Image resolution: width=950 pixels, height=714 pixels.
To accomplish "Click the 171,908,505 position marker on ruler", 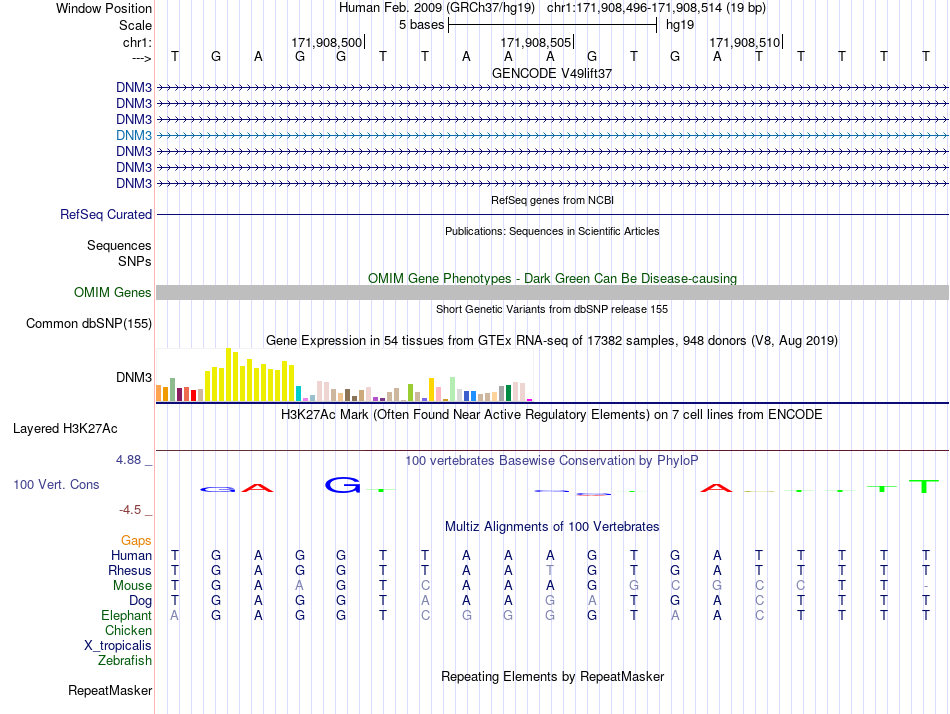I will [537, 42].
